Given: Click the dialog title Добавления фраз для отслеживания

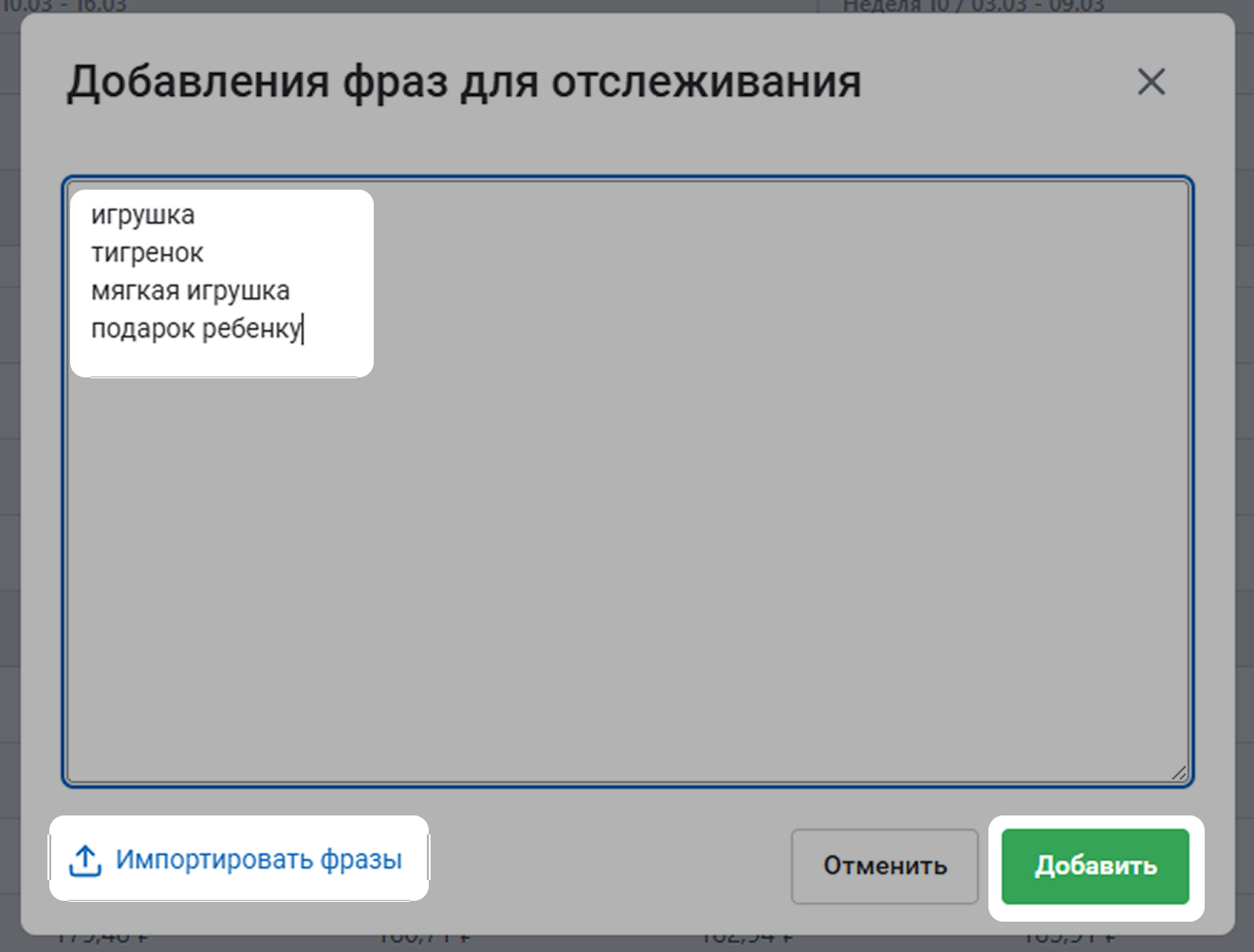Looking at the screenshot, I should 463,82.
